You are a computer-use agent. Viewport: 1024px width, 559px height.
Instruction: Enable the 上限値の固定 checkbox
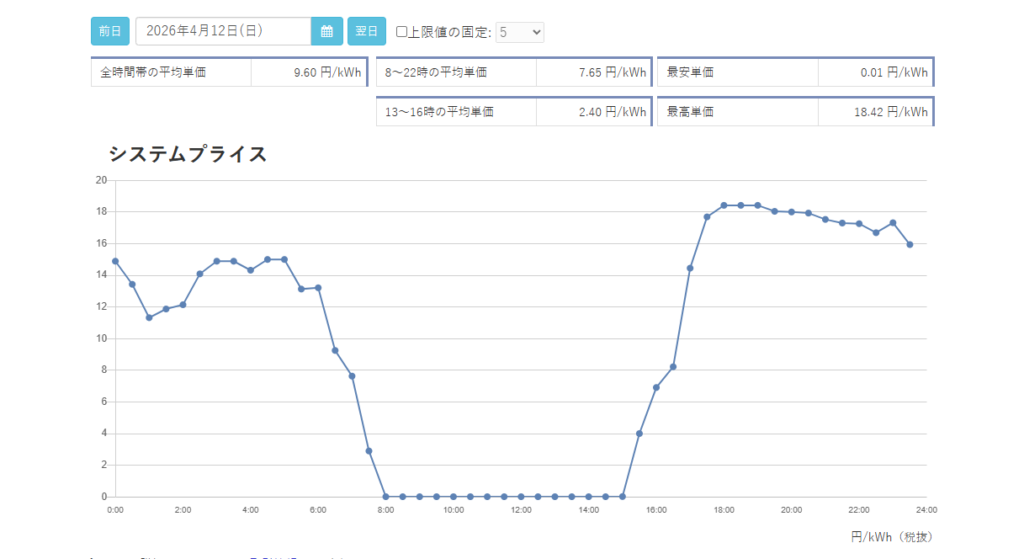click(402, 32)
